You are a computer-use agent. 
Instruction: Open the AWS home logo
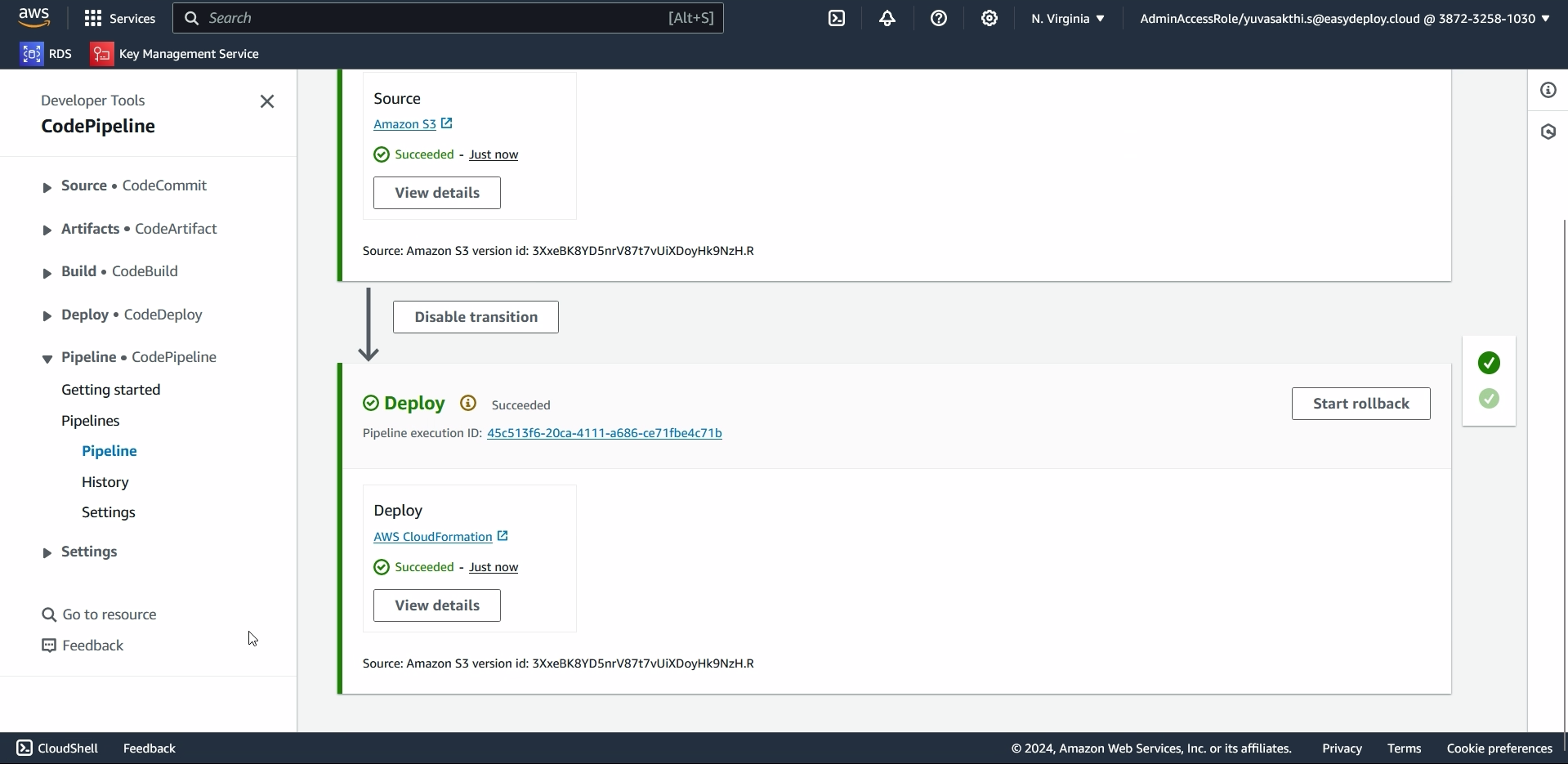[x=34, y=18]
